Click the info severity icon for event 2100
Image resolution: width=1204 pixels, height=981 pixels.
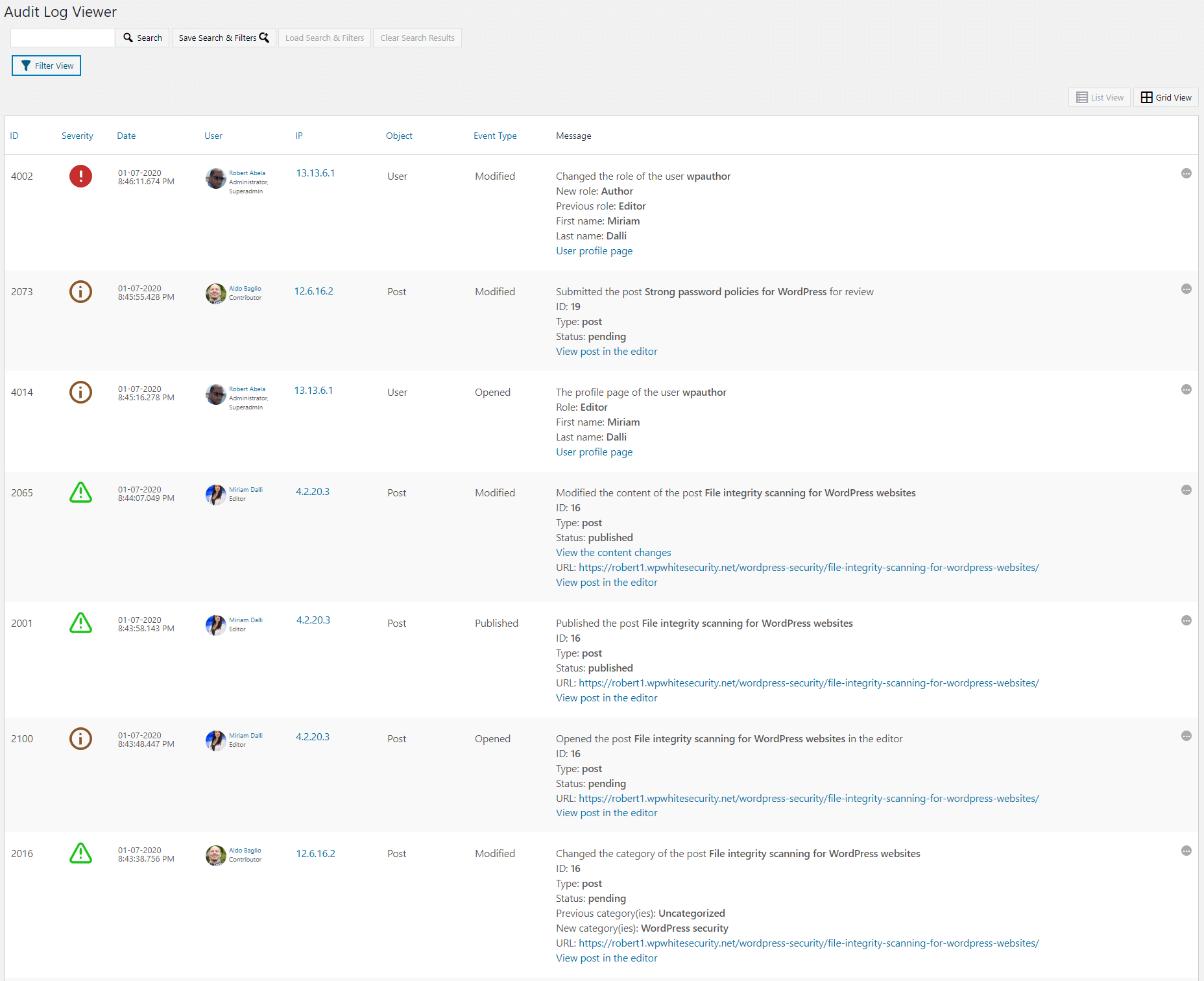coord(80,738)
